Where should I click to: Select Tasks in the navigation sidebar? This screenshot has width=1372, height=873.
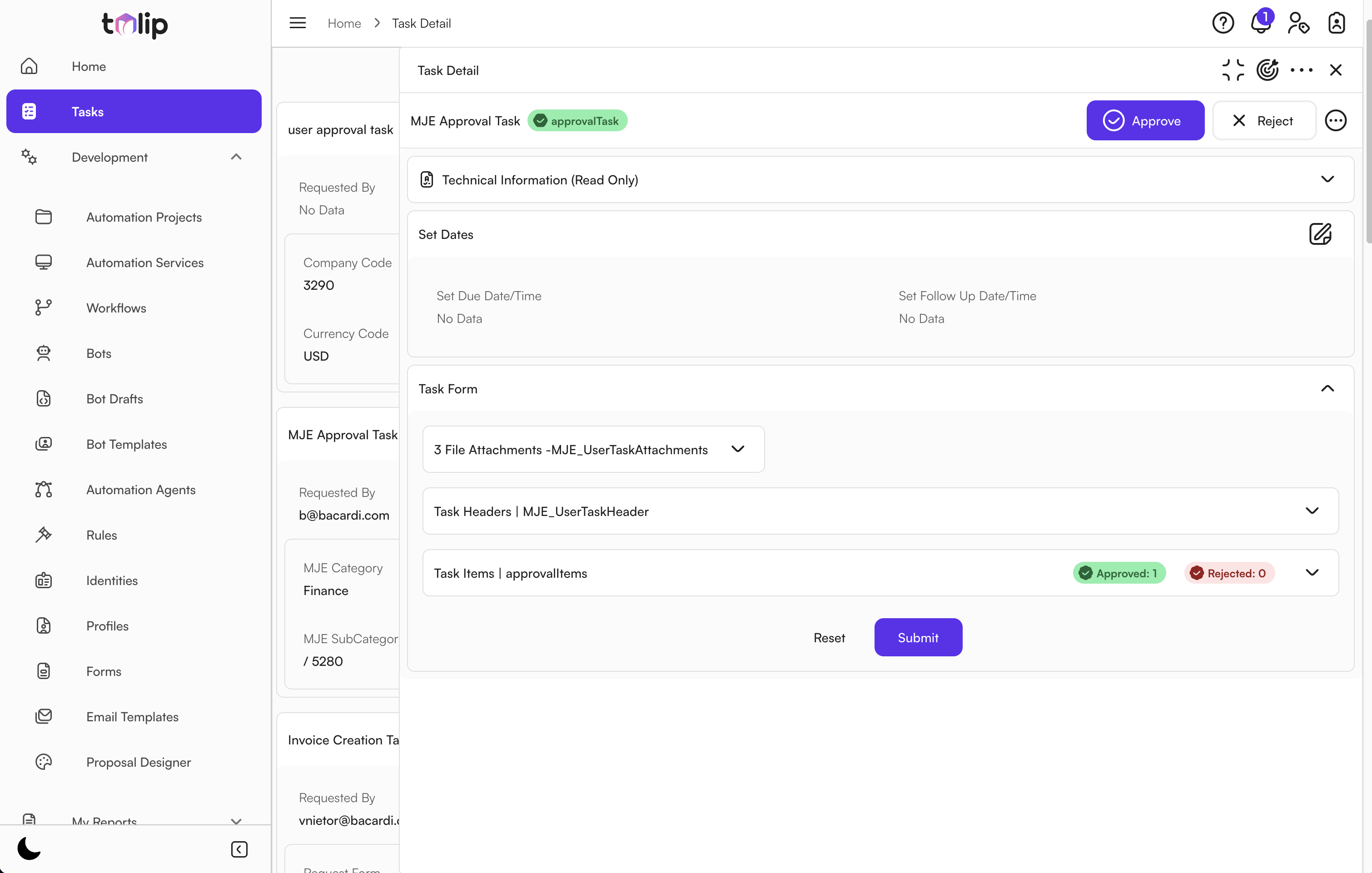tap(133, 111)
